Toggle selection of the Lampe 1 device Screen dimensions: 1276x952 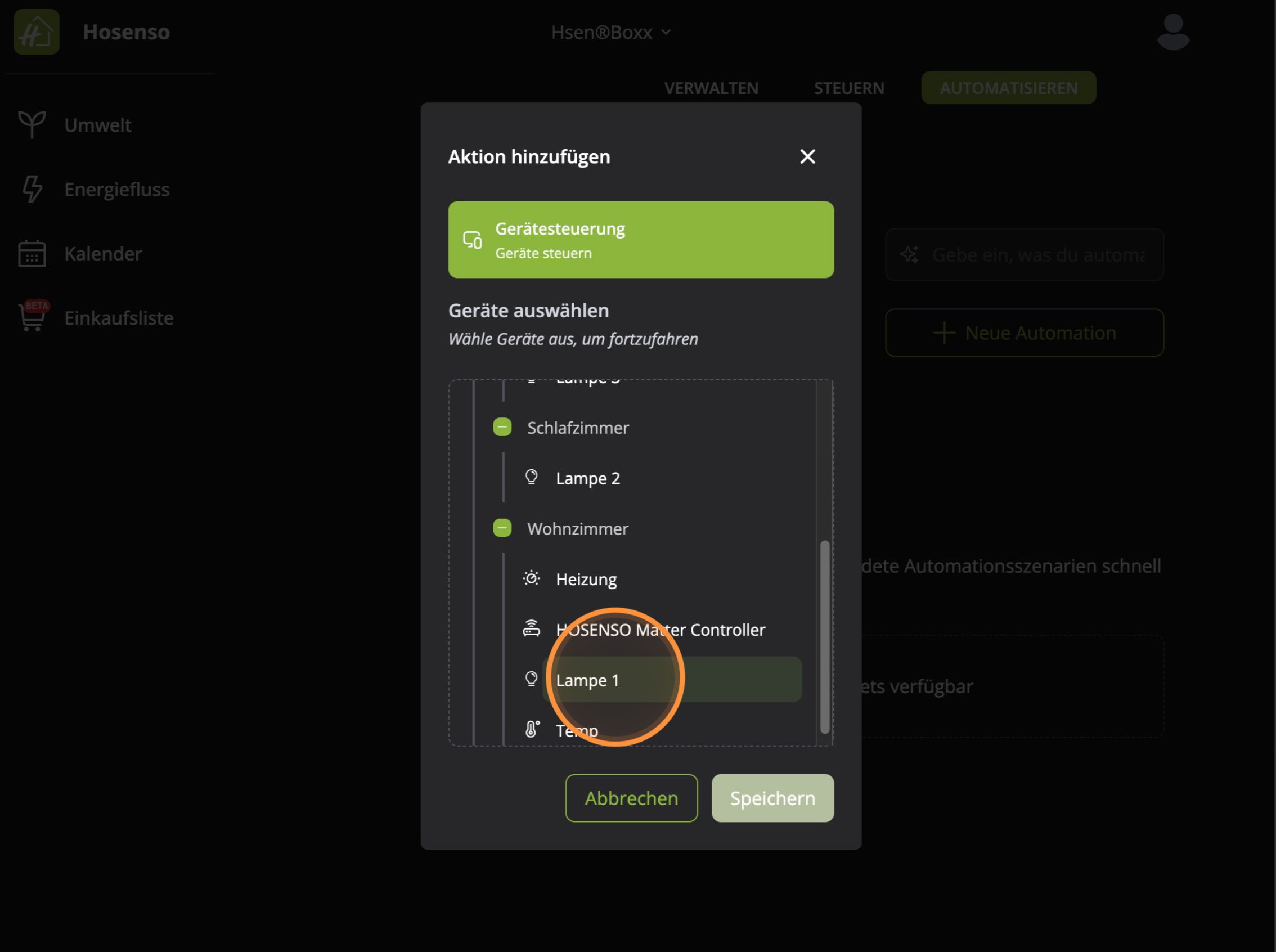(x=587, y=680)
